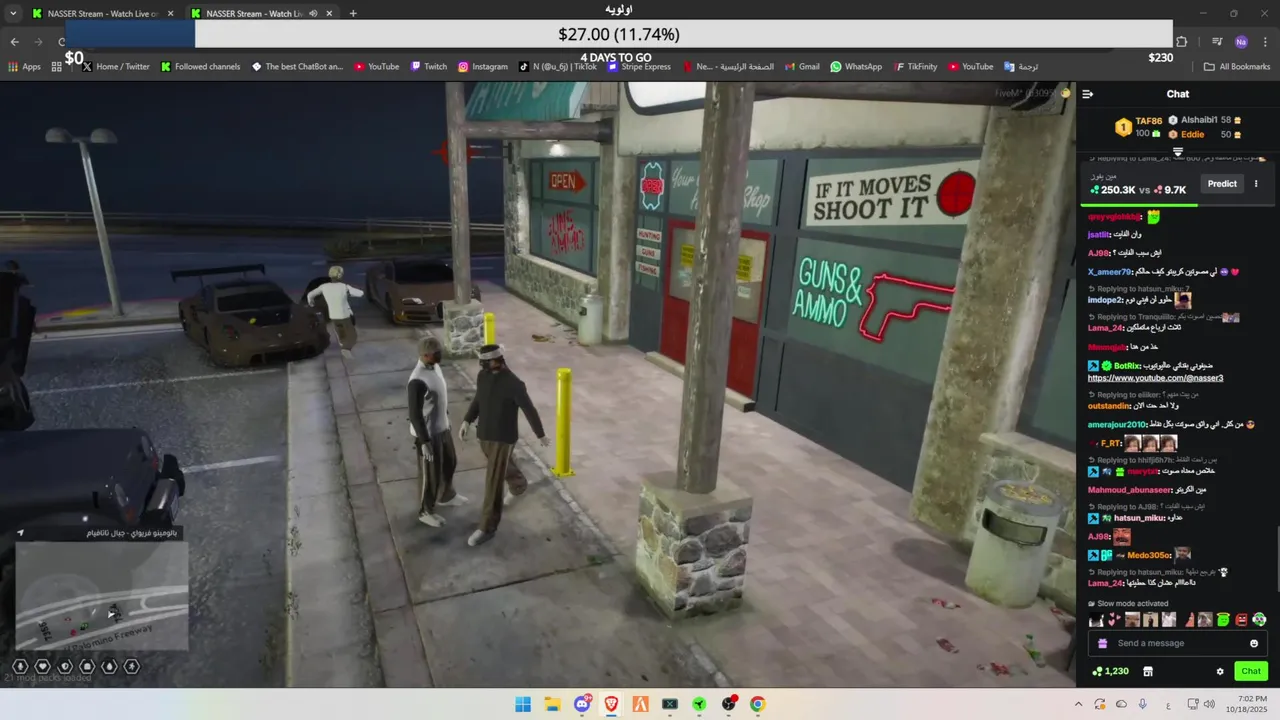Open File Explorer from taskbar

pos(552,704)
